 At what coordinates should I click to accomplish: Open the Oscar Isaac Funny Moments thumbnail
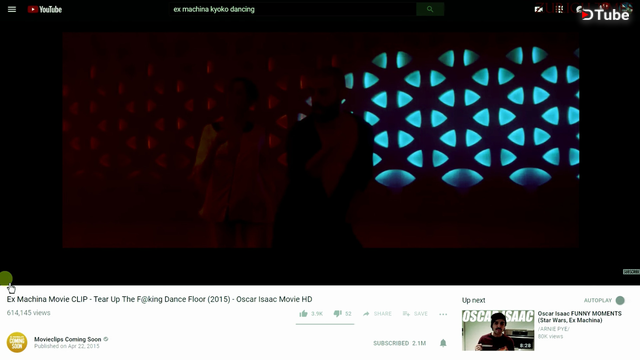[x=498, y=330]
